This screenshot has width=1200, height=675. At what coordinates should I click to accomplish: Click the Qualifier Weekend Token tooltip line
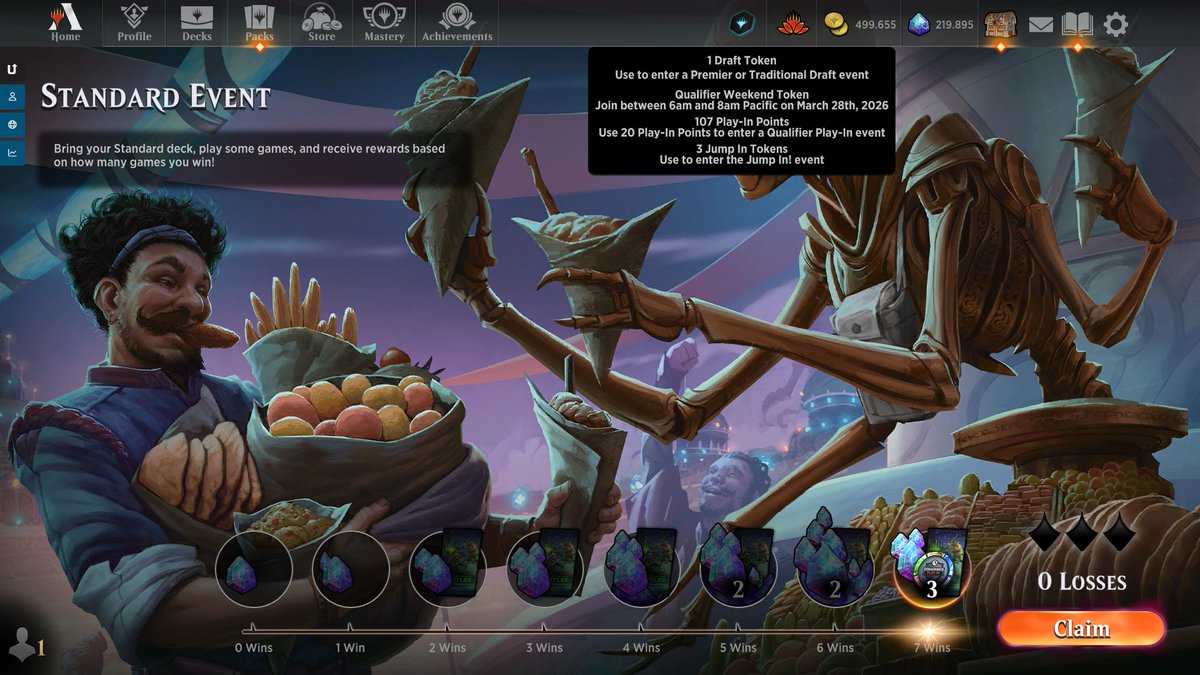coord(741,95)
